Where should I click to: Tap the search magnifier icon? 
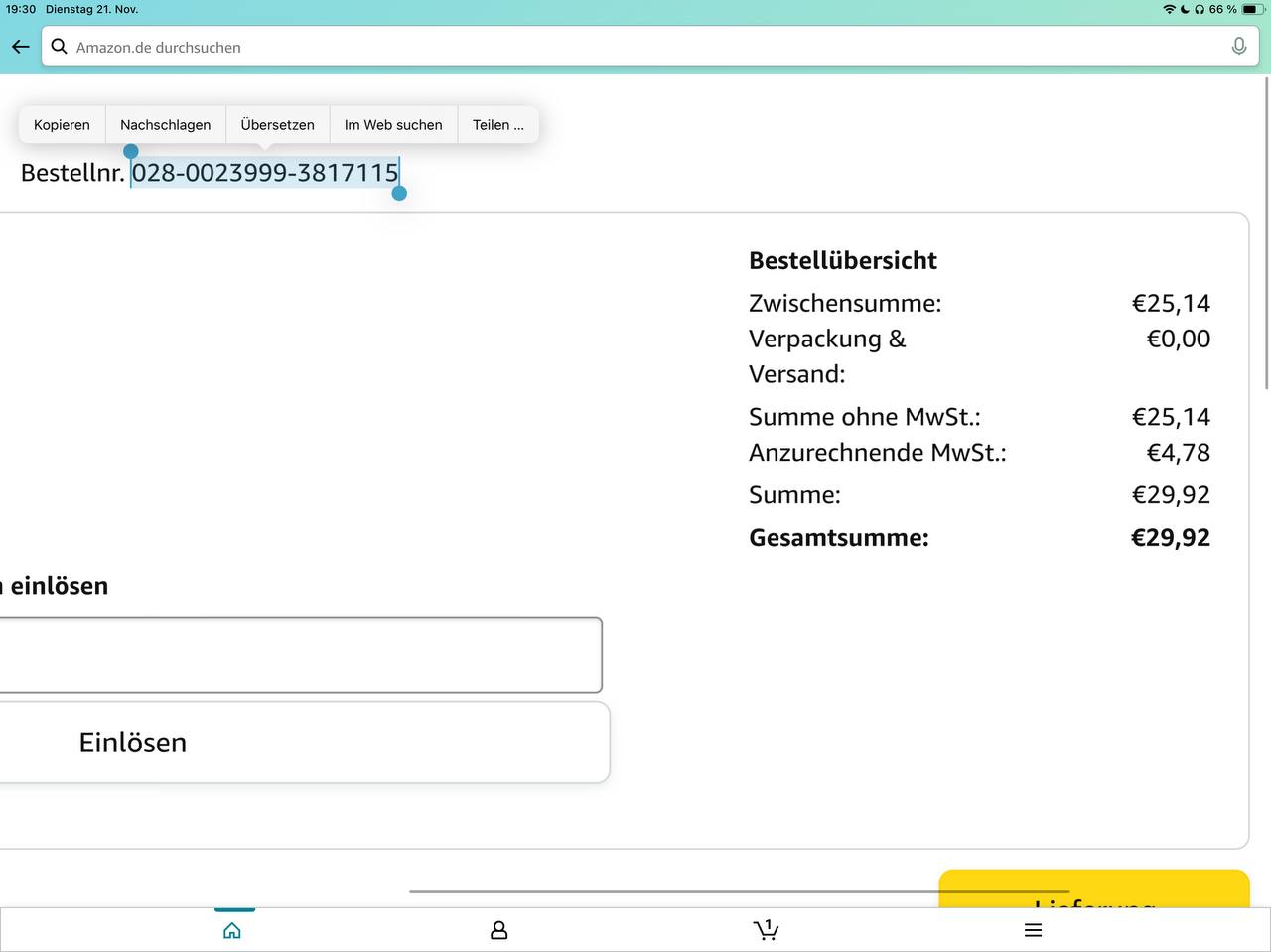(60, 47)
